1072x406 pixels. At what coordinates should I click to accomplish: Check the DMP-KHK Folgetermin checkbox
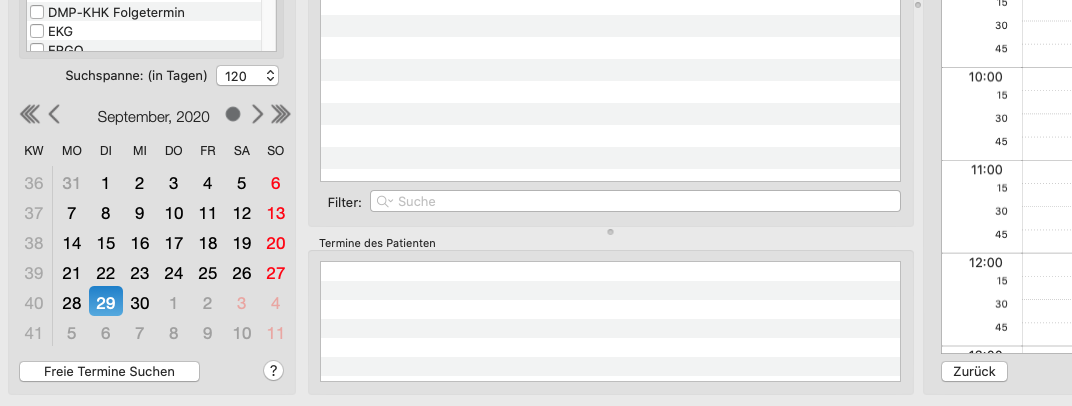pyautogui.click(x=37, y=12)
